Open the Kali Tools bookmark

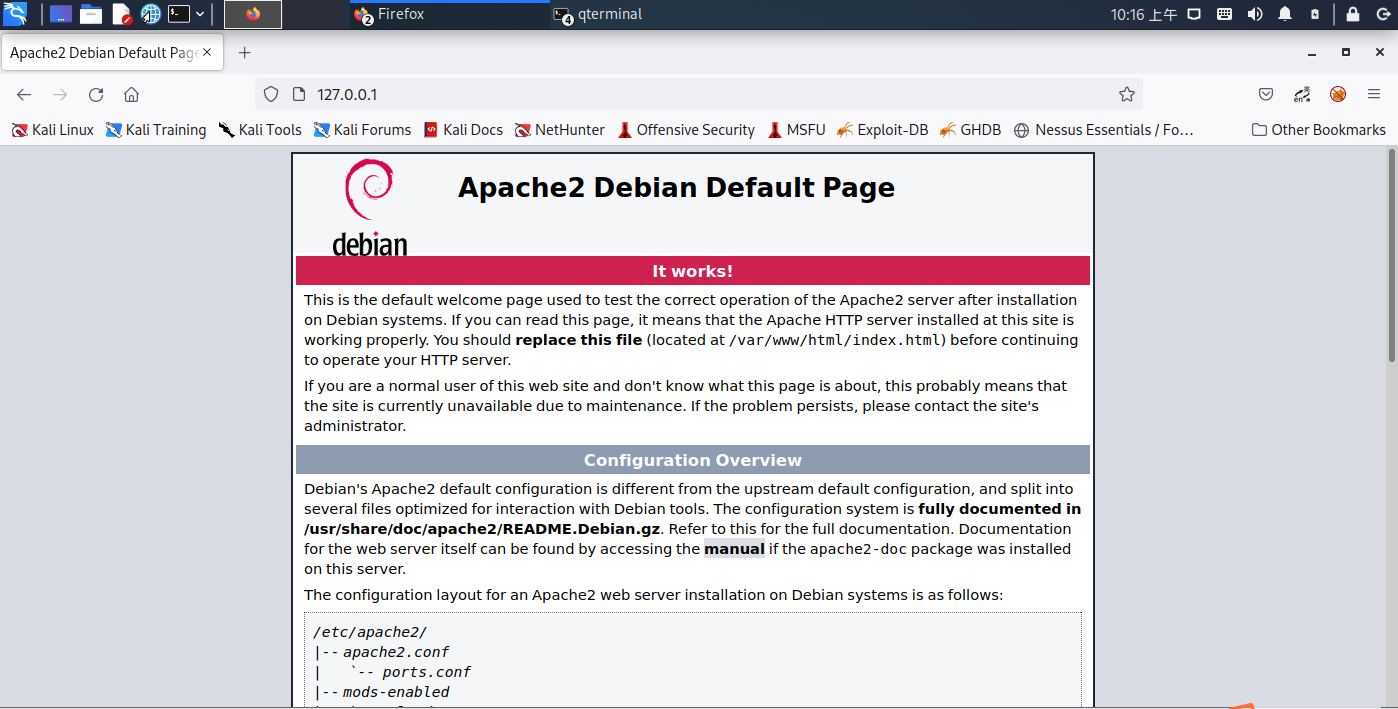pyautogui.click(x=259, y=130)
